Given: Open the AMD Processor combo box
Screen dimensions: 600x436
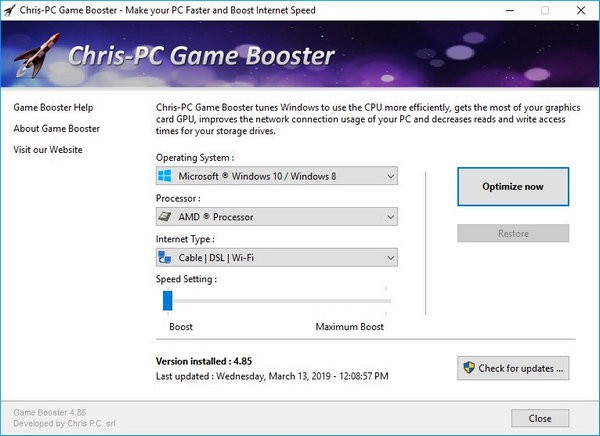Looking at the screenshot, I should pyautogui.click(x=277, y=217).
